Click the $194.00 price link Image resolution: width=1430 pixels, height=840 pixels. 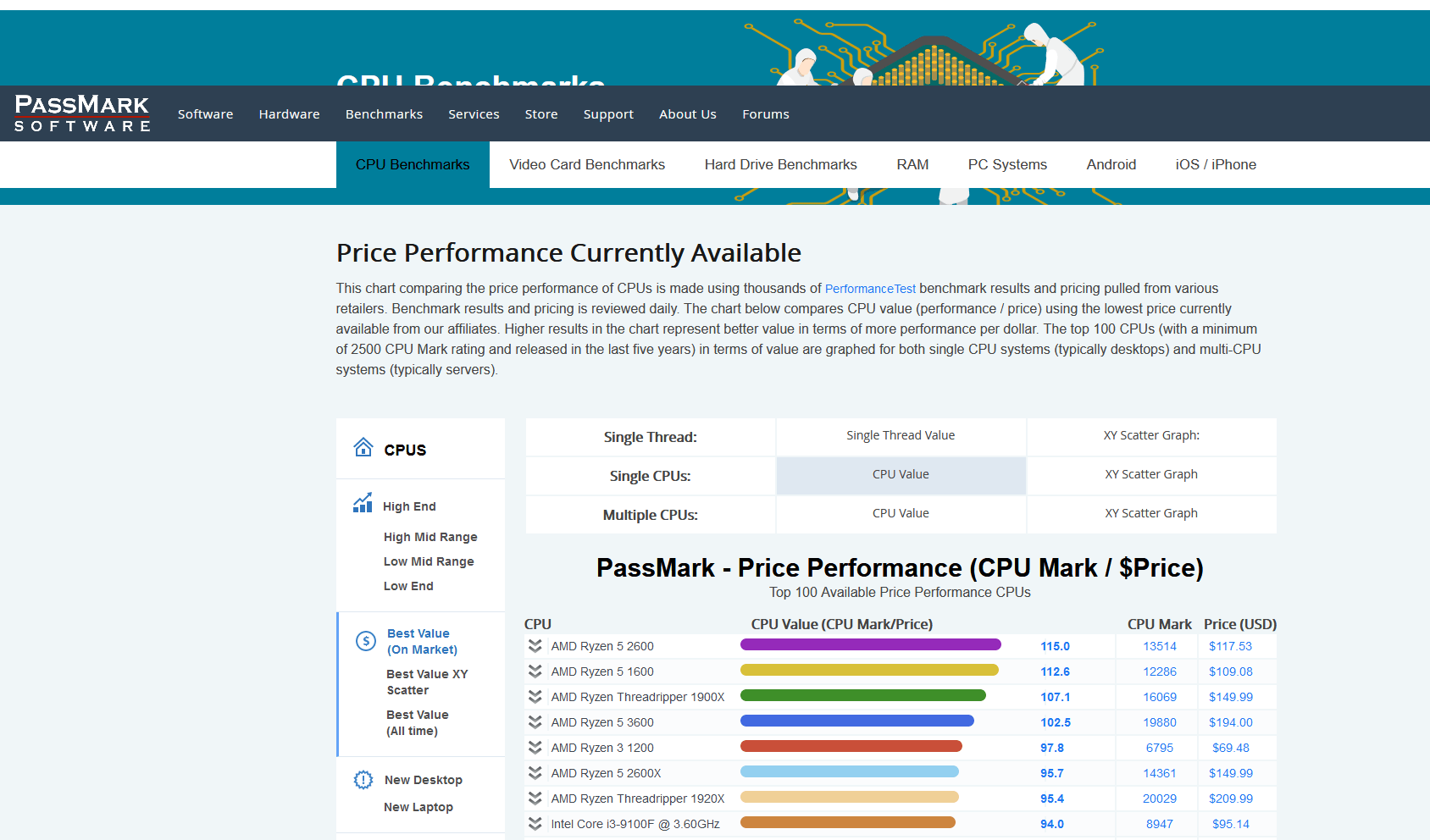coord(1230,722)
